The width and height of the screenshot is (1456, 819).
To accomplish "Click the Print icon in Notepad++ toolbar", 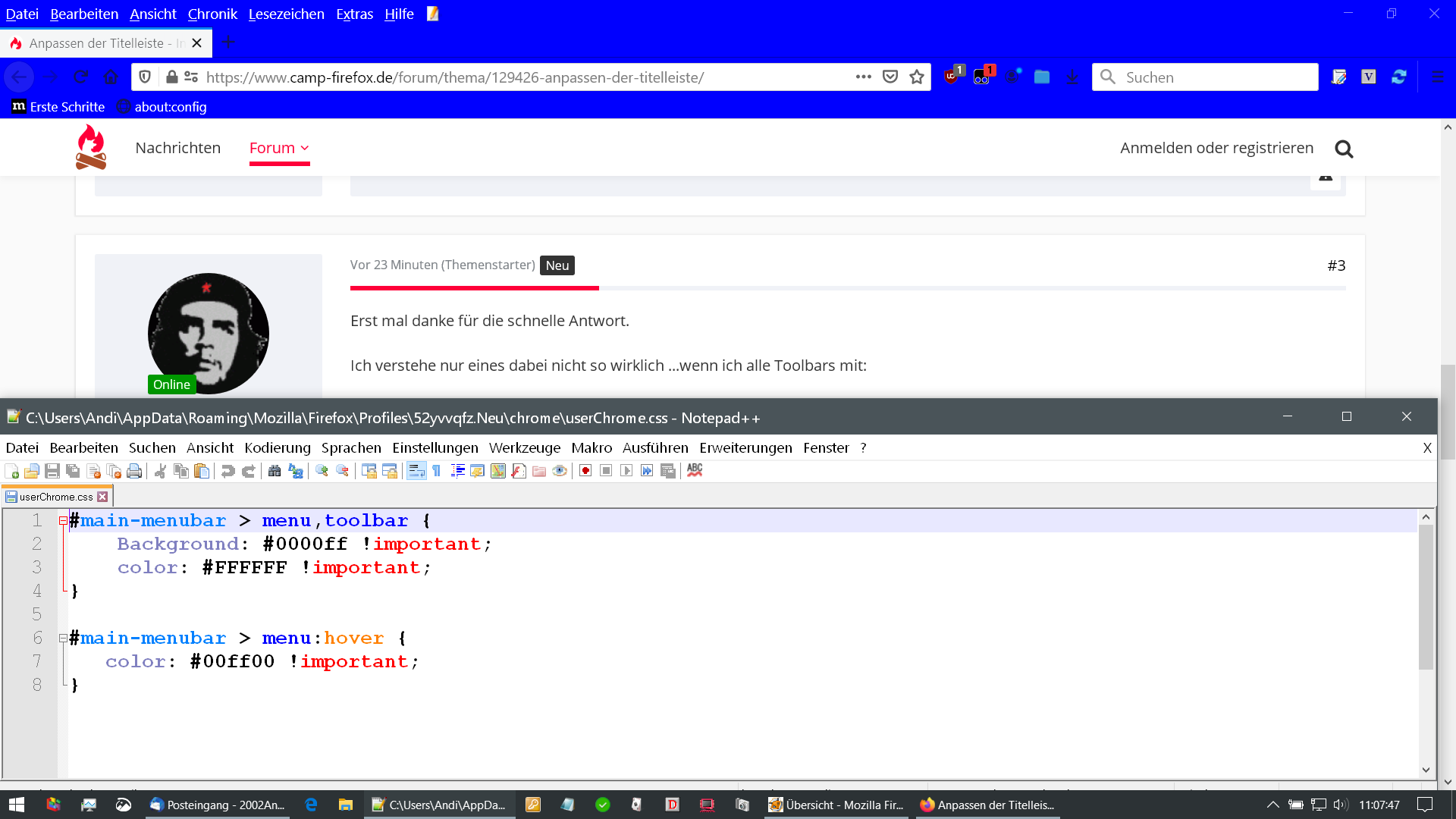I will pos(134,471).
